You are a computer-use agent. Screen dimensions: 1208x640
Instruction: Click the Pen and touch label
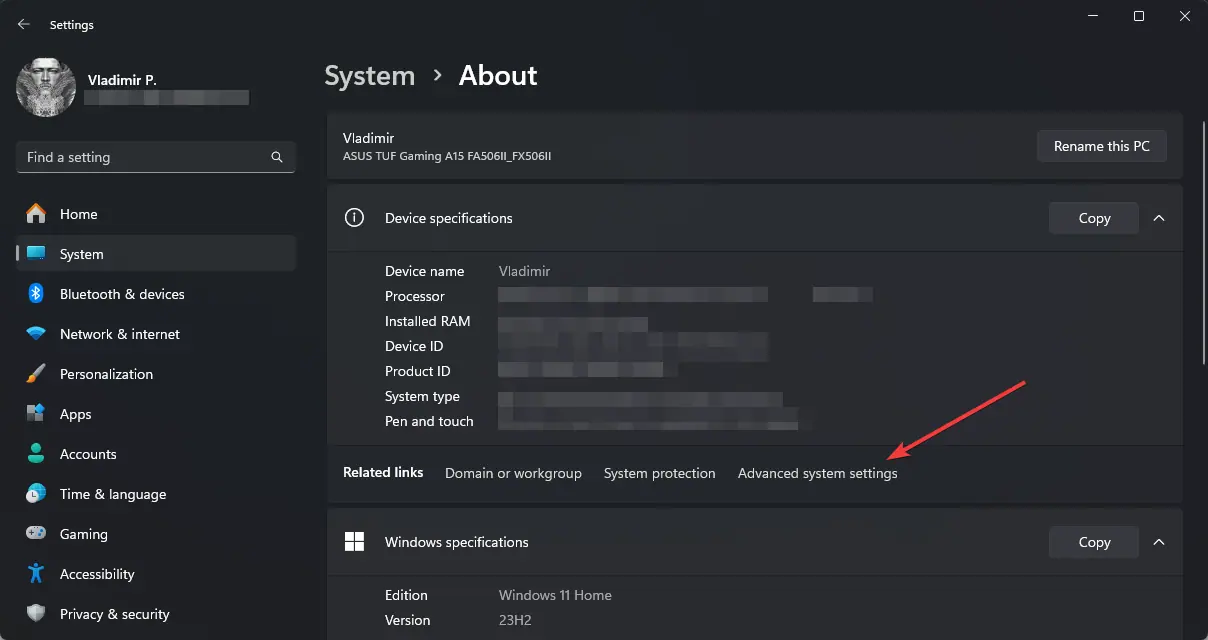(x=429, y=421)
